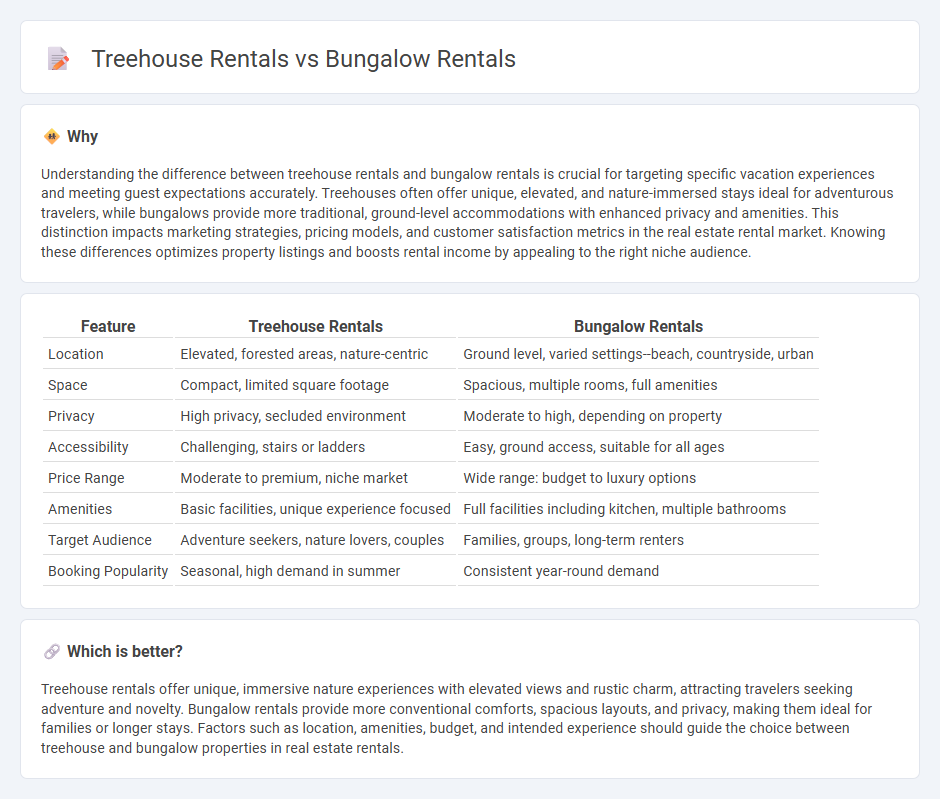Click the Amenities row label
Viewport: 940px width, 799px height.
(x=80, y=509)
